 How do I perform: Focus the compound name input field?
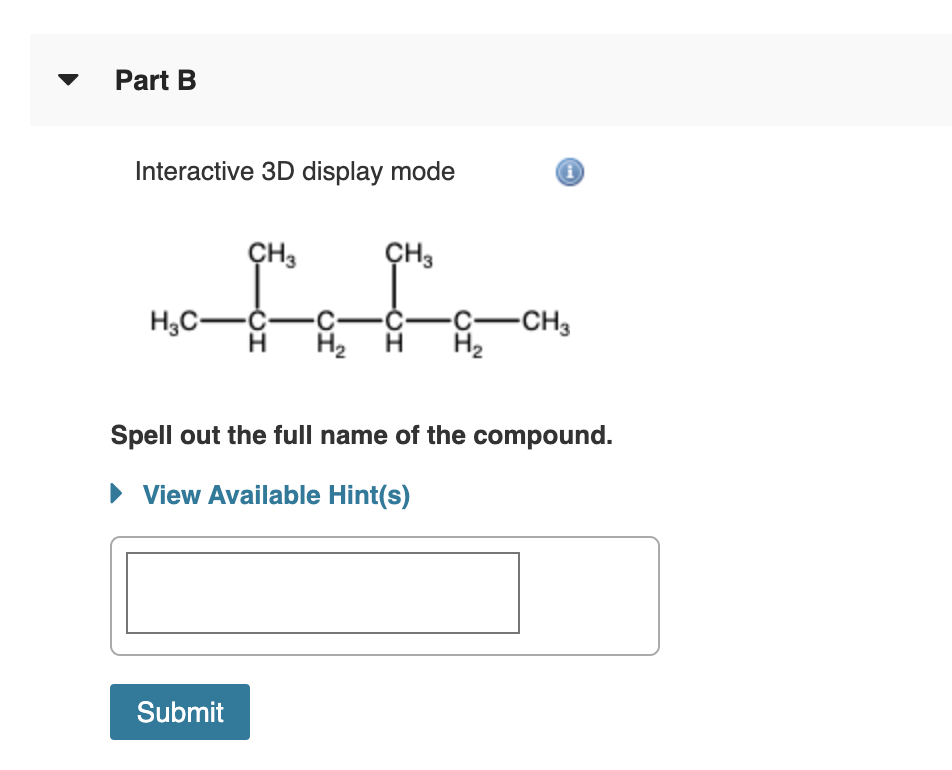coord(322,592)
